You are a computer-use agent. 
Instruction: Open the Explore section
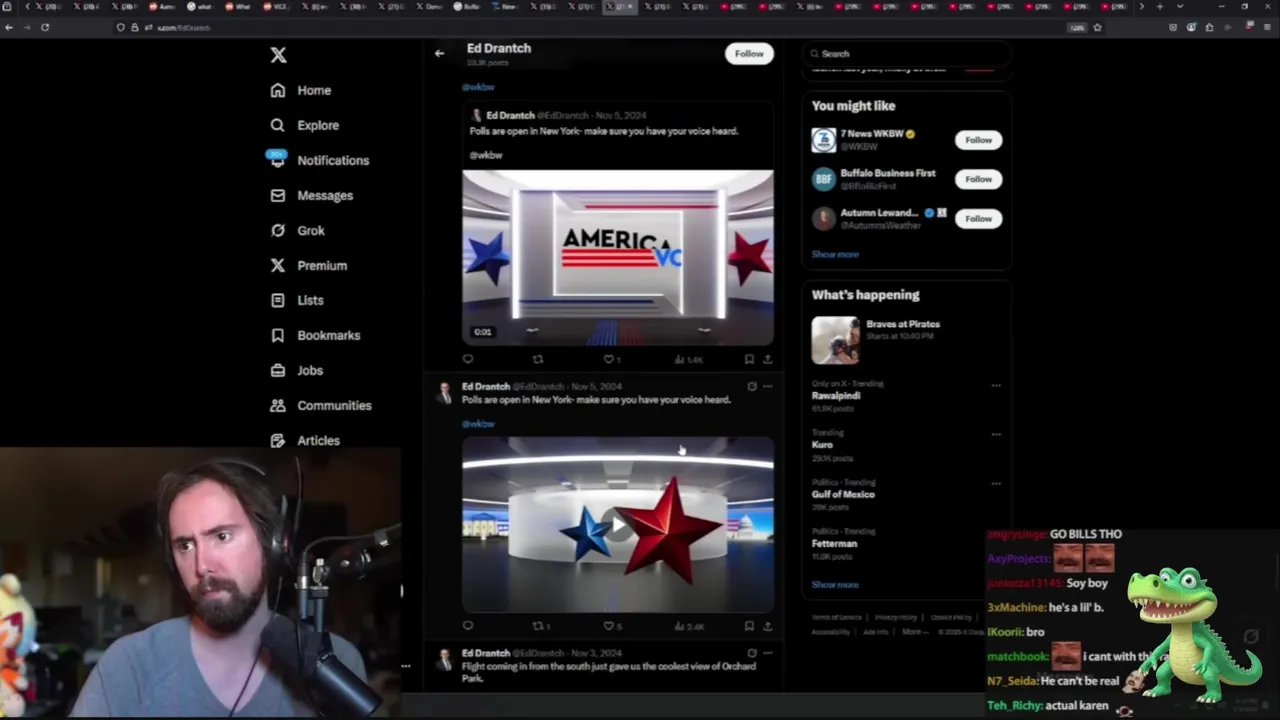305,125
